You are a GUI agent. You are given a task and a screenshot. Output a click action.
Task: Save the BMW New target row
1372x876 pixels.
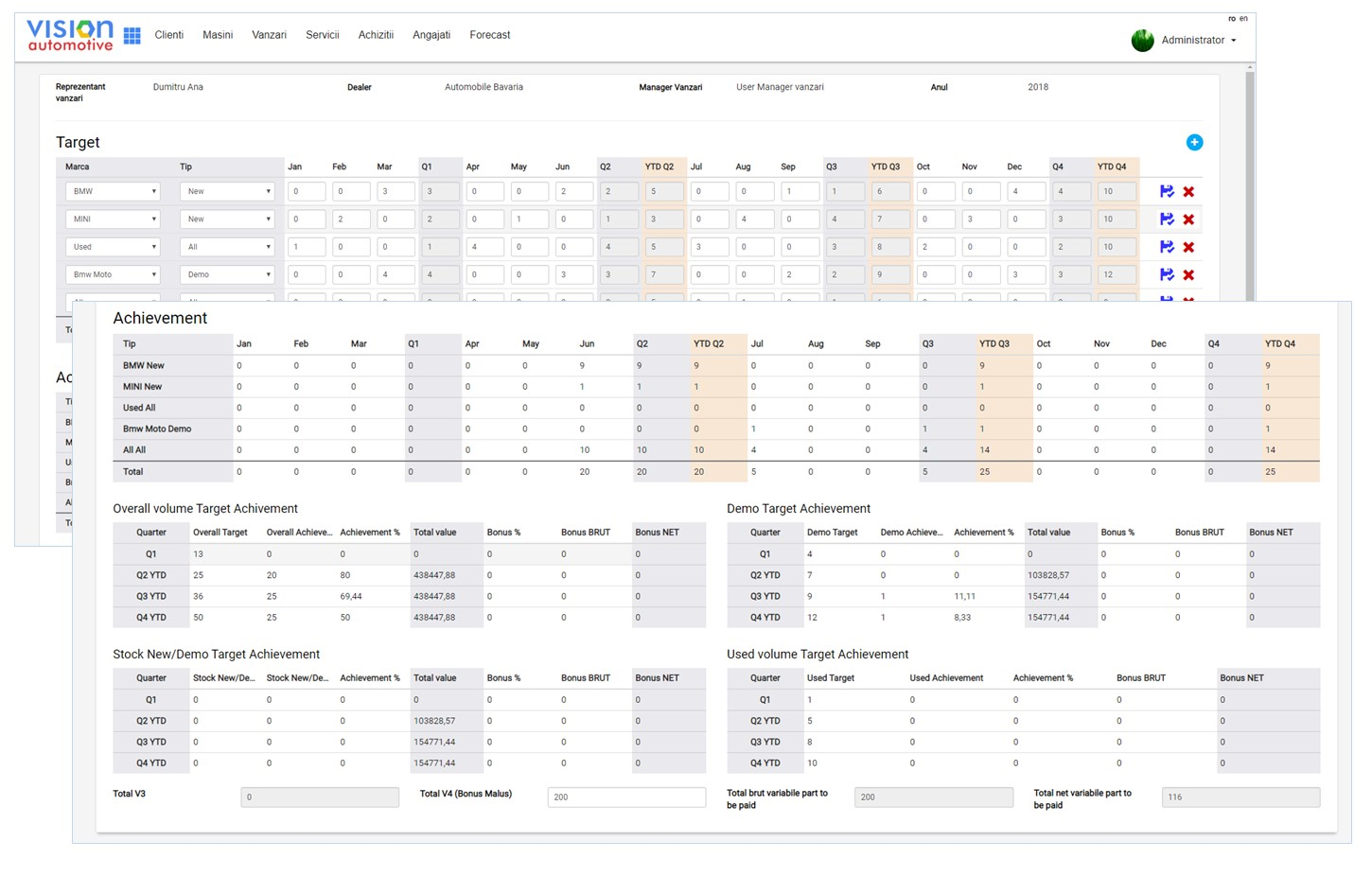[x=1167, y=191]
